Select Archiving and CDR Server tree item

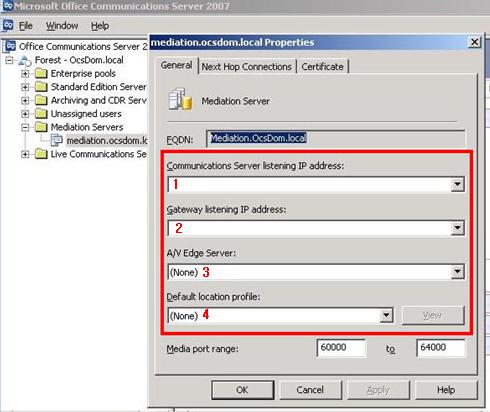98,100
